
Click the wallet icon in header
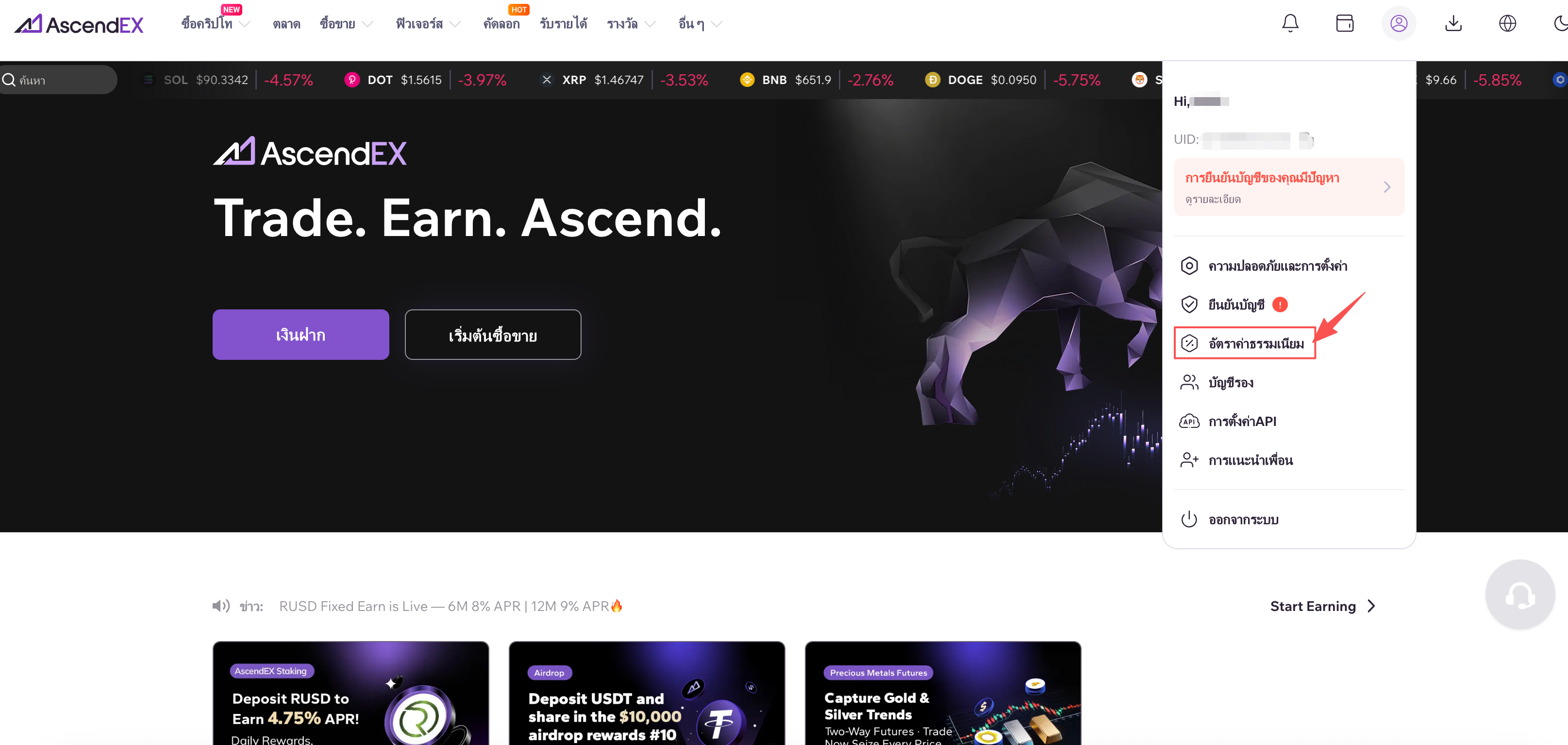pyautogui.click(x=1344, y=24)
